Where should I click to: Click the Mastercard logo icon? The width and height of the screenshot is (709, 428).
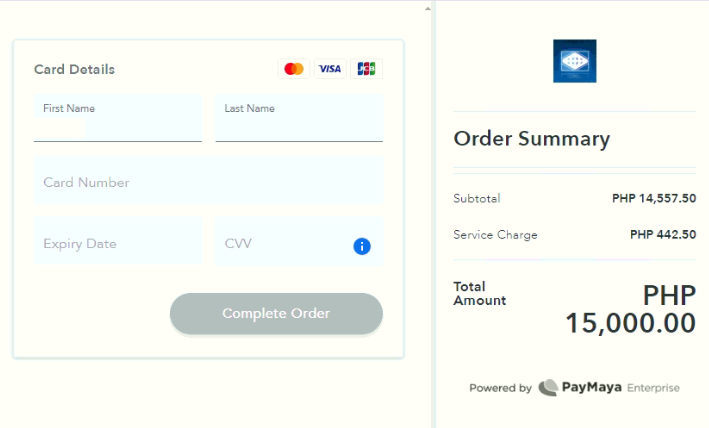pyautogui.click(x=294, y=69)
